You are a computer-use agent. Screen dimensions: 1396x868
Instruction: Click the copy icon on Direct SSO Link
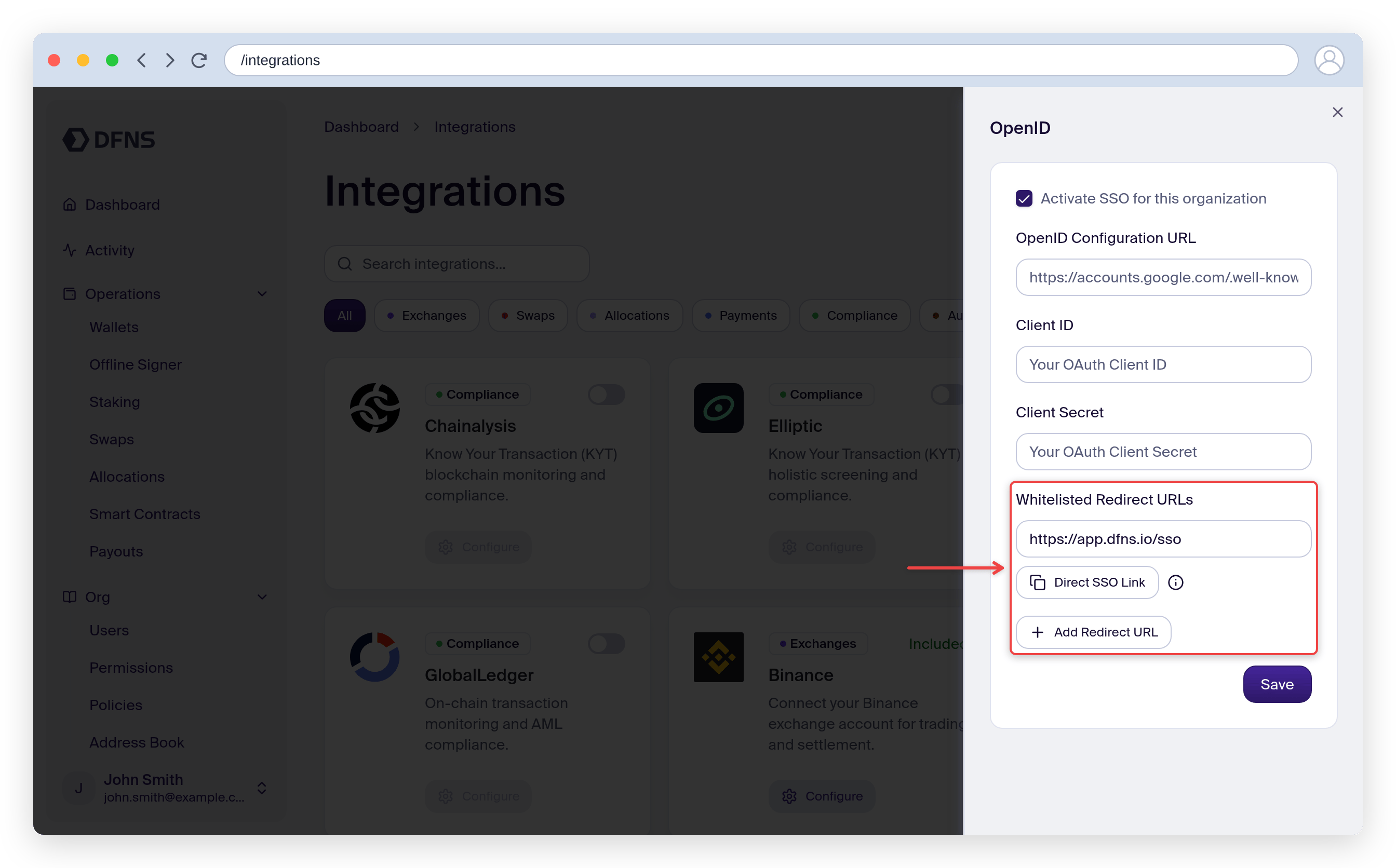click(1037, 582)
